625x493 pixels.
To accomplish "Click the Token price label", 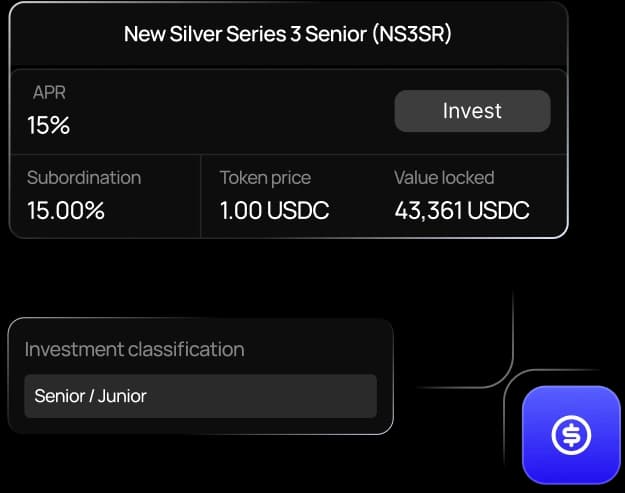I will point(265,178).
